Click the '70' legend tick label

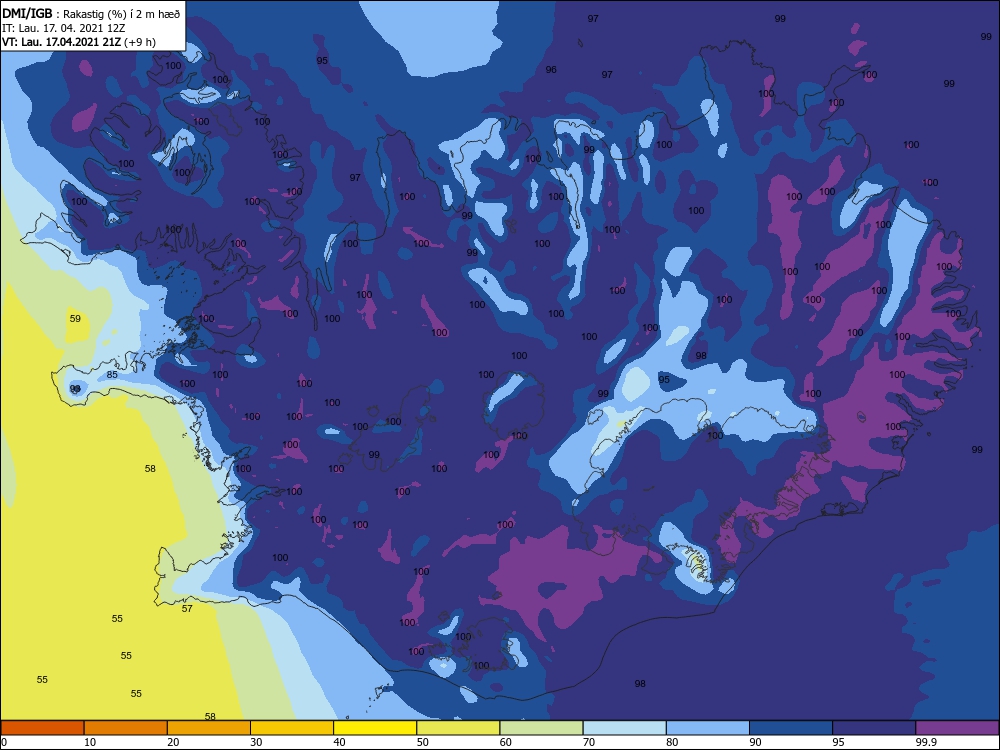coord(589,742)
